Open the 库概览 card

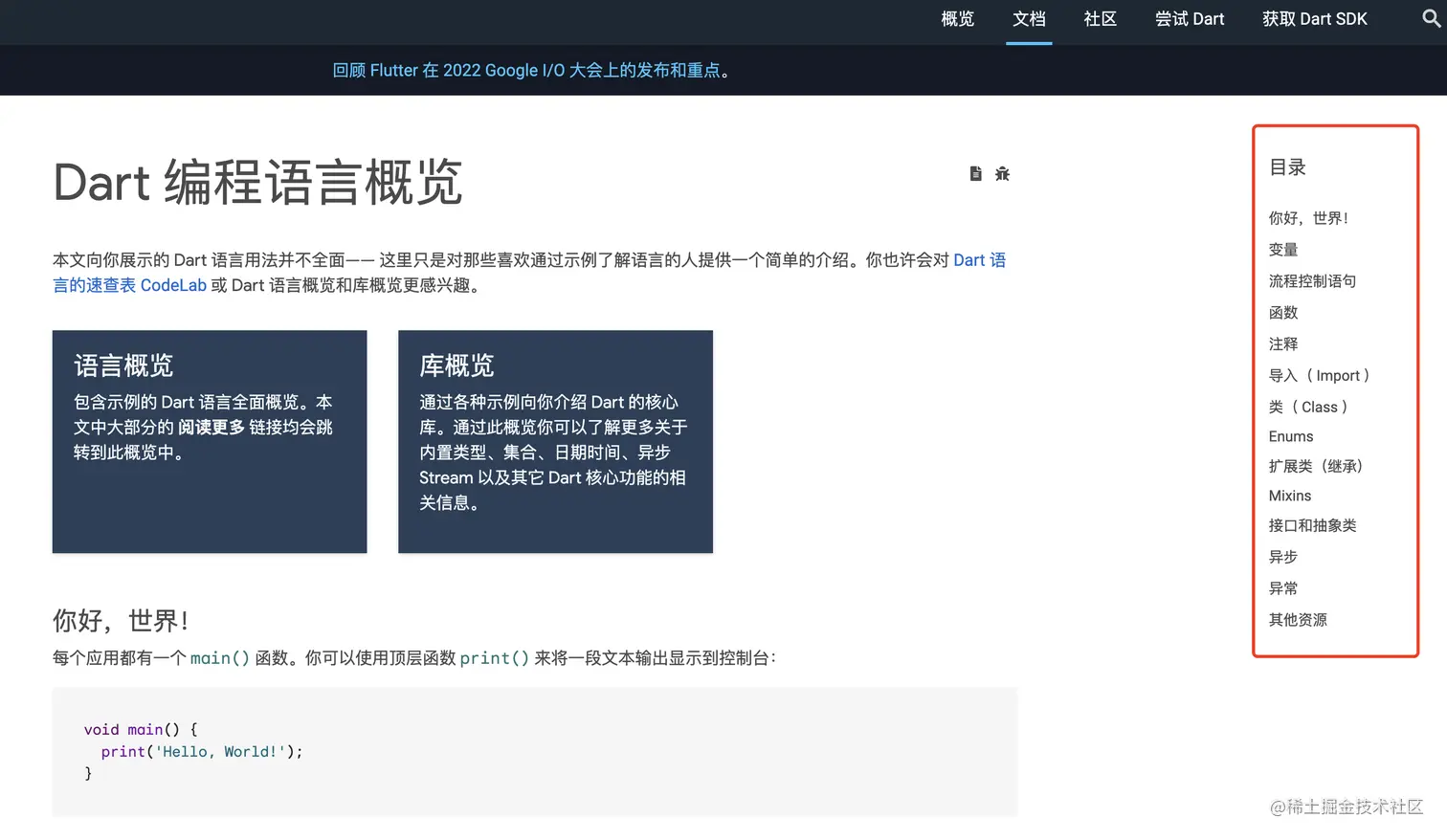click(555, 441)
